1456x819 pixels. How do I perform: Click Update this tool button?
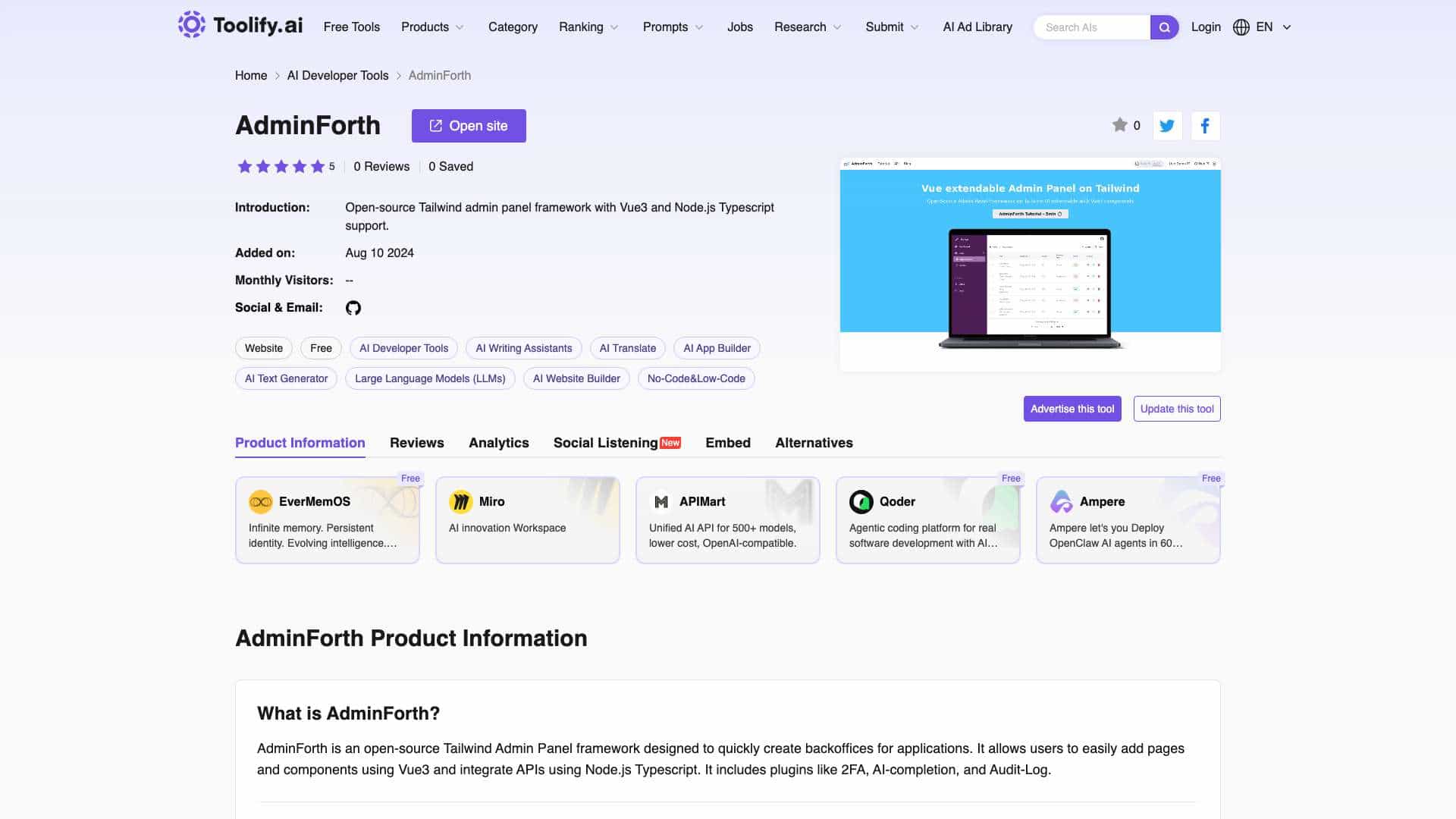tap(1177, 409)
